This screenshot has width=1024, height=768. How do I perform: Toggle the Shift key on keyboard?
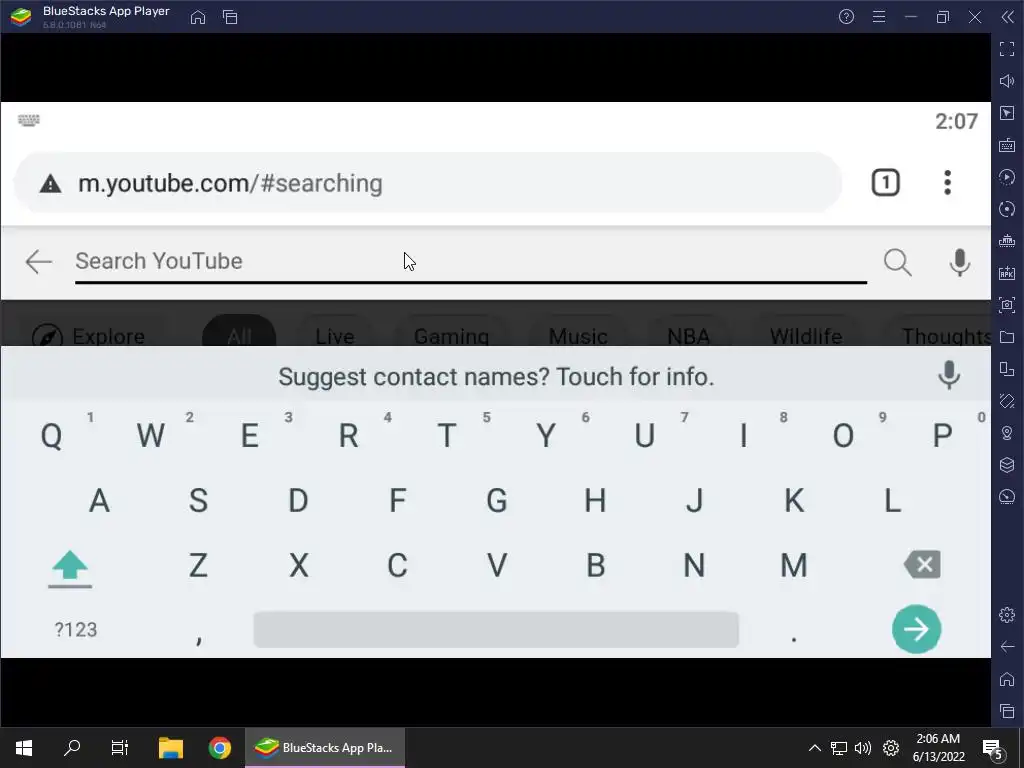point(70,568)
